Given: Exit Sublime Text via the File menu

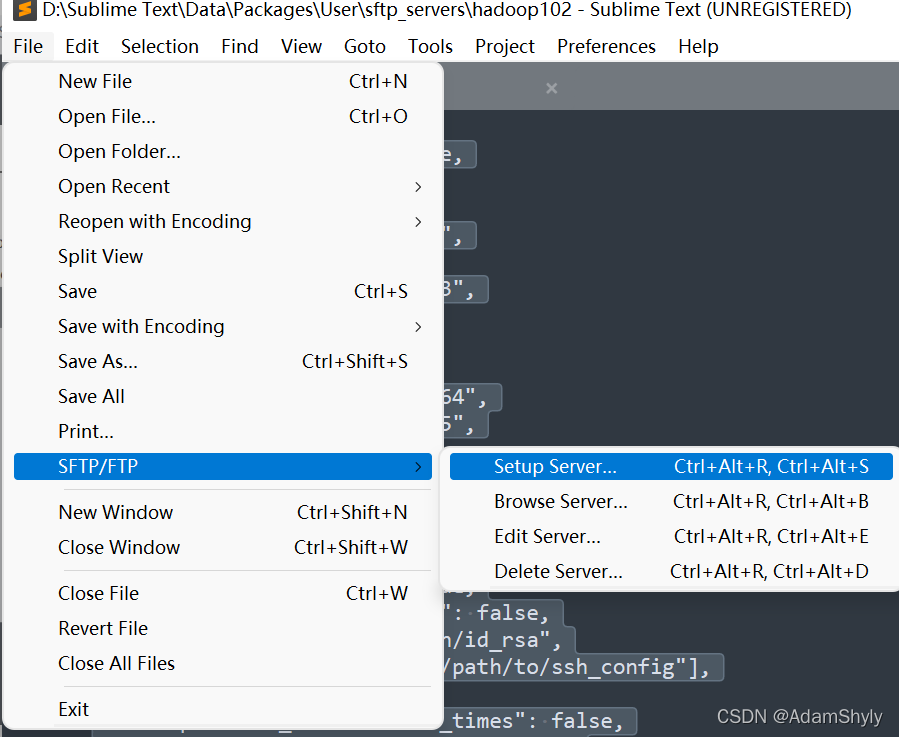Looking at the screenshot, I should [73, 708].
